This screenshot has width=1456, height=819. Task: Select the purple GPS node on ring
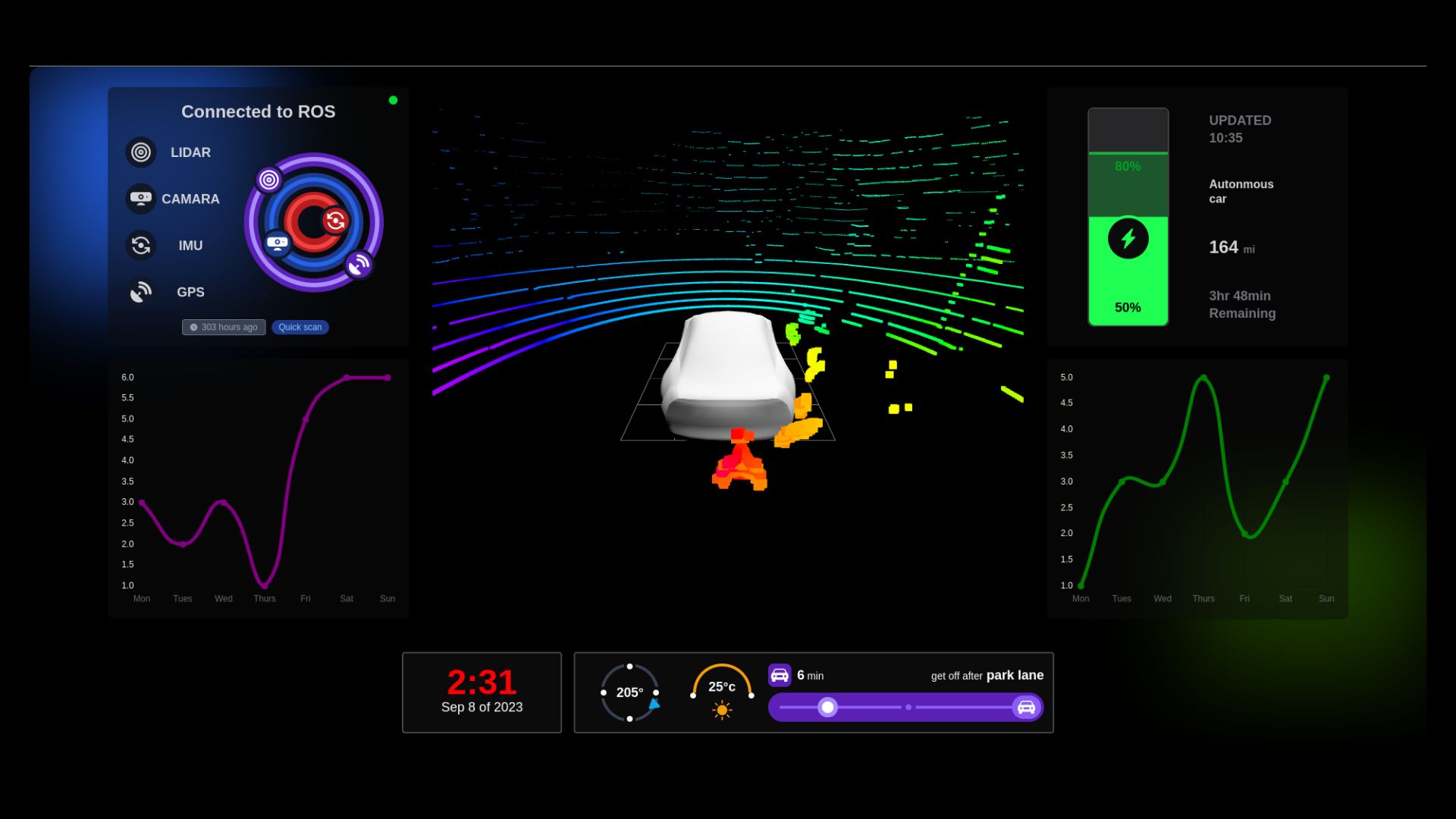coord(359,265)
